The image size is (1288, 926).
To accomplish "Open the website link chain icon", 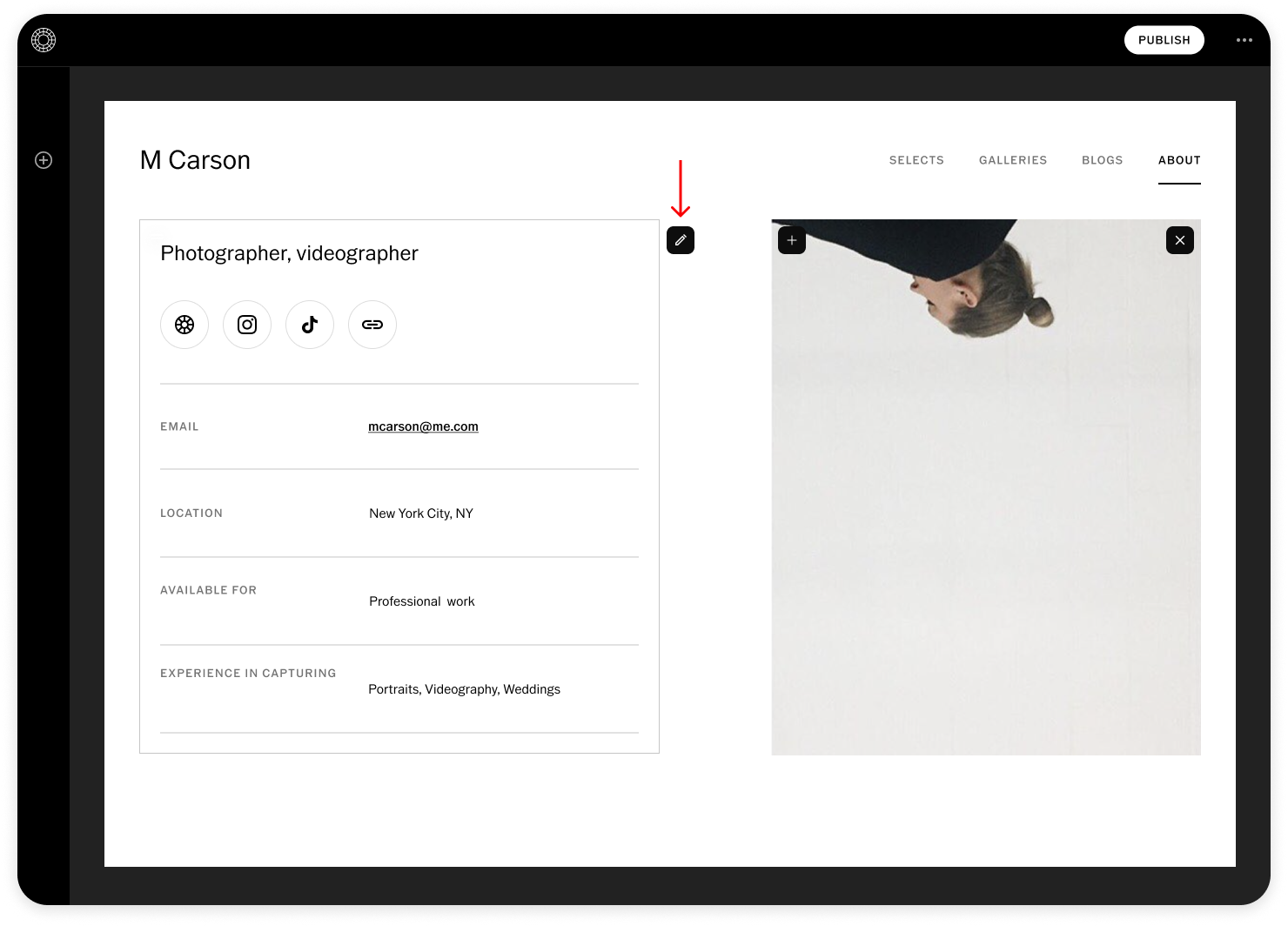I will [372, 325].
